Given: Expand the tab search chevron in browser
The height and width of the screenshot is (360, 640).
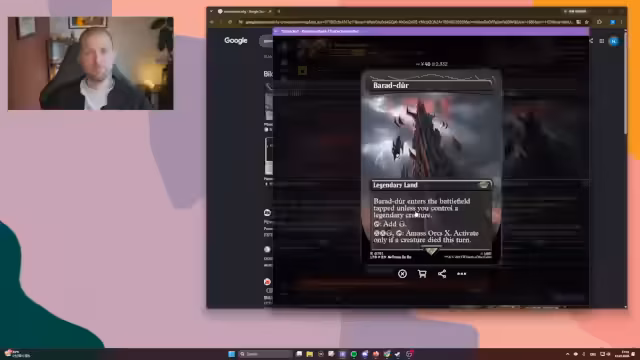Looking at the screenshot, I should click(211, 11).
